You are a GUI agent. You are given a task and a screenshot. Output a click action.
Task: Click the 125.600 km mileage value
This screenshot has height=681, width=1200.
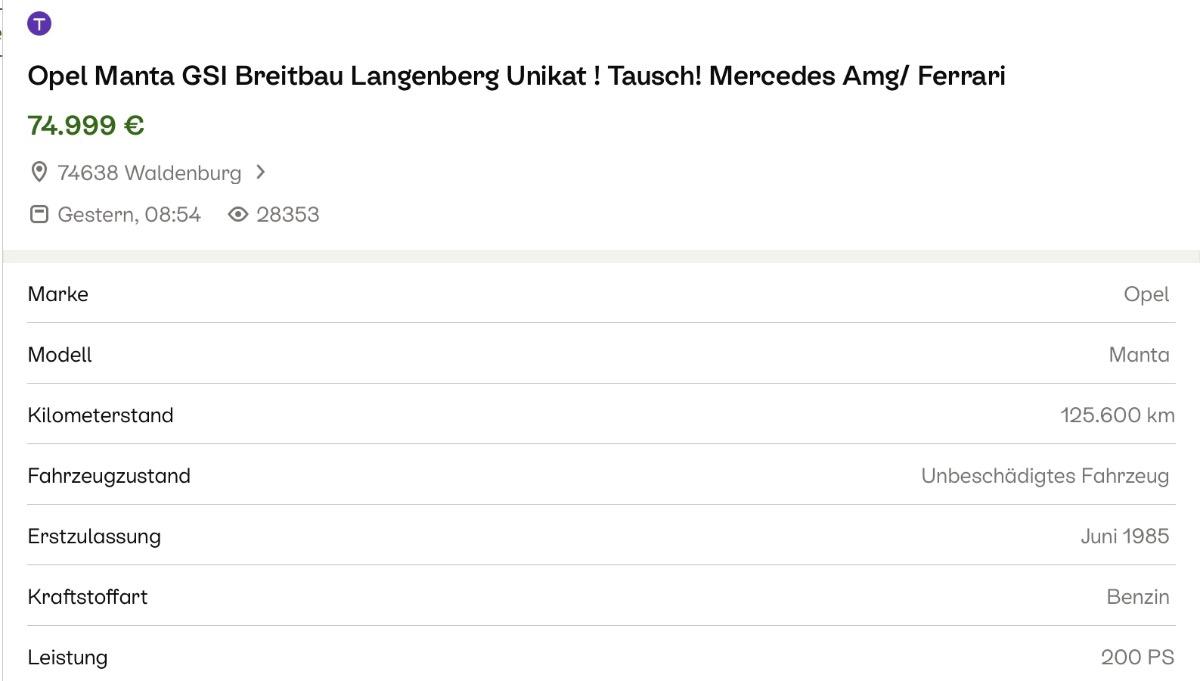coord(1117,415)
